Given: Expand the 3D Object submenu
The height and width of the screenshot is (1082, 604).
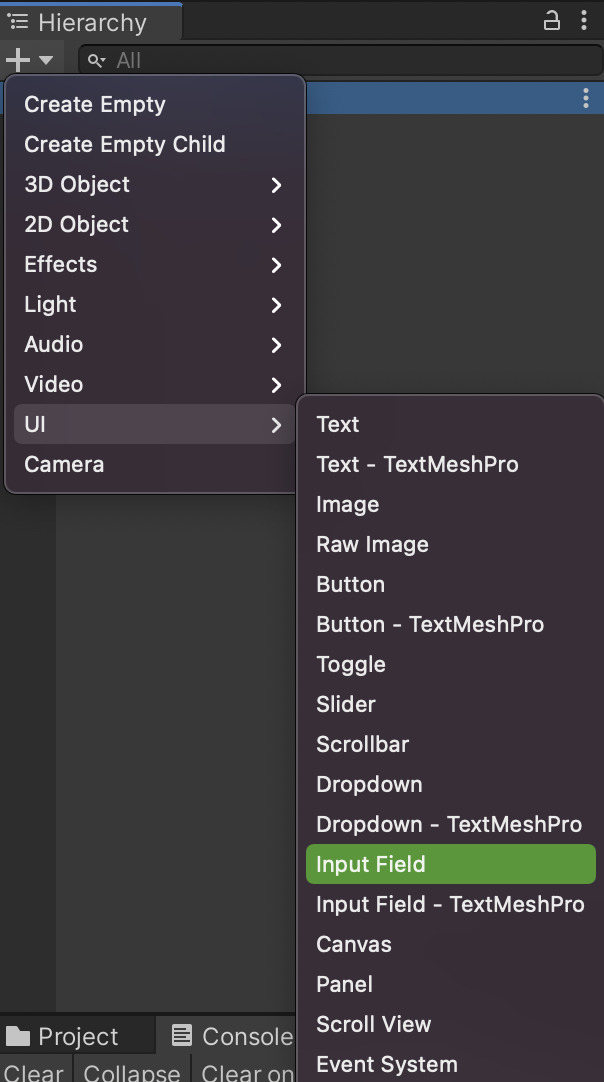Looking at the screenshot, I should click(155, 184).
